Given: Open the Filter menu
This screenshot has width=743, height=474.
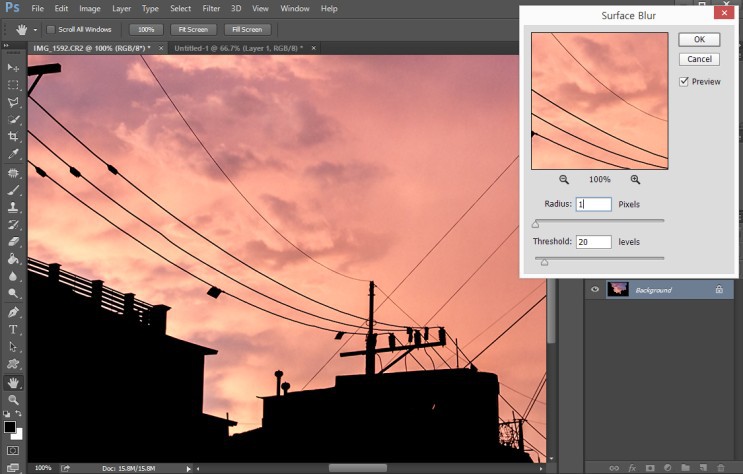Looking at the screenshot, I should pyautogui.click(x=211, y=8).
